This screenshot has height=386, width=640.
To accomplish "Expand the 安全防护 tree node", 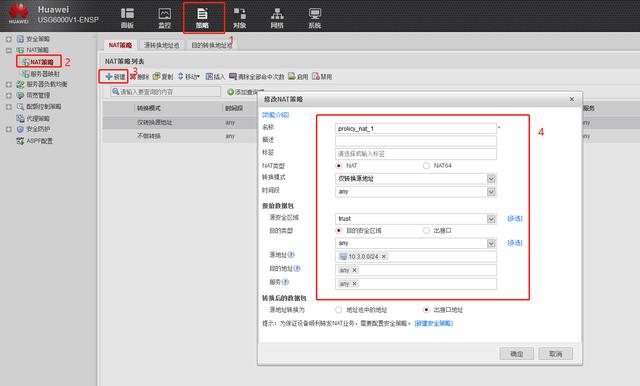I will pyautogui.click(x=9, y=129).
